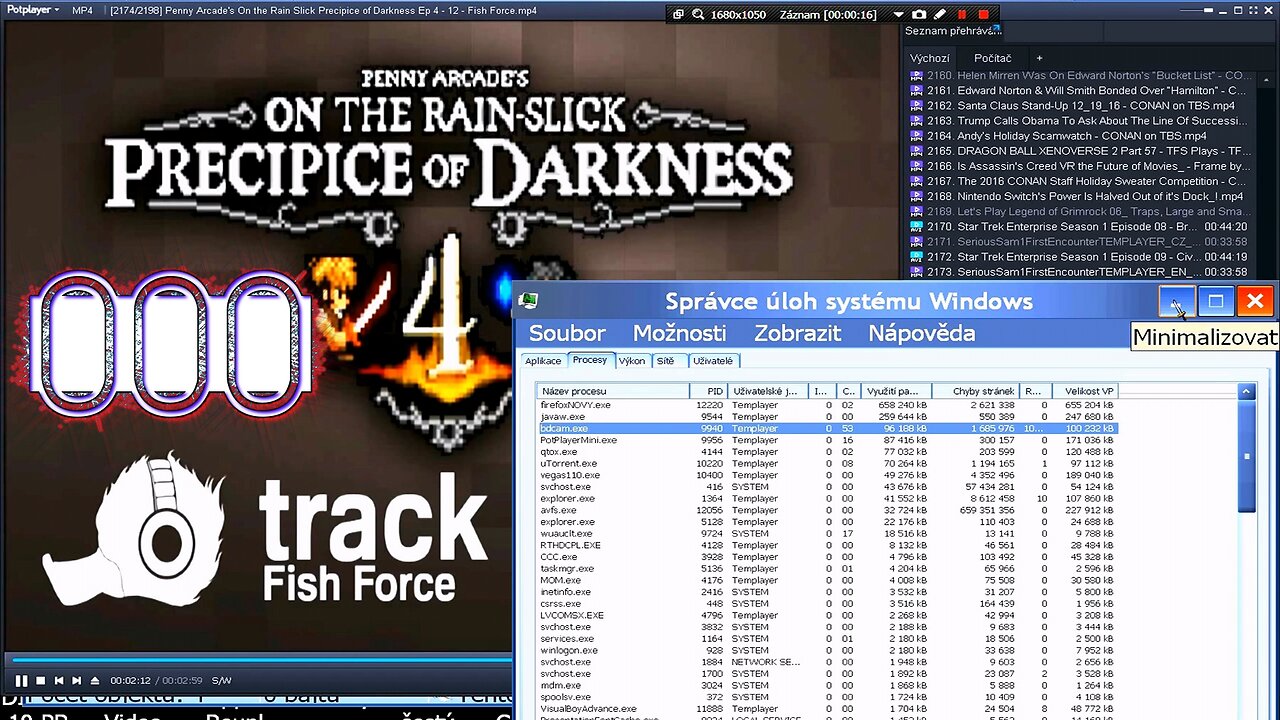This screenshot has width=1280, height=720.
Task: Select playlist item 2172 Star Trek Enterprise Episode 09
Action: pyautogui.click(x=1078, y=257)
